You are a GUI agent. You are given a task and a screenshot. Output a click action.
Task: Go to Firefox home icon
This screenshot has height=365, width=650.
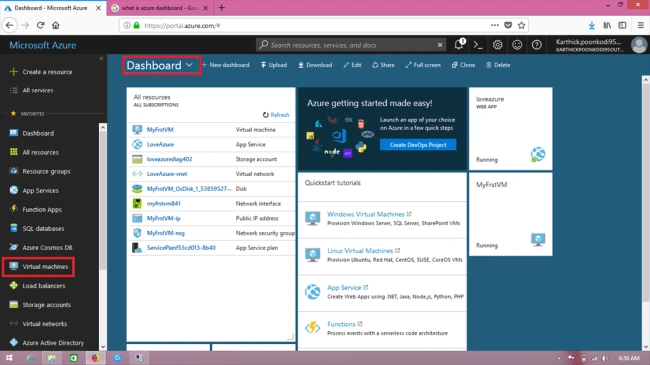point(56,25)
